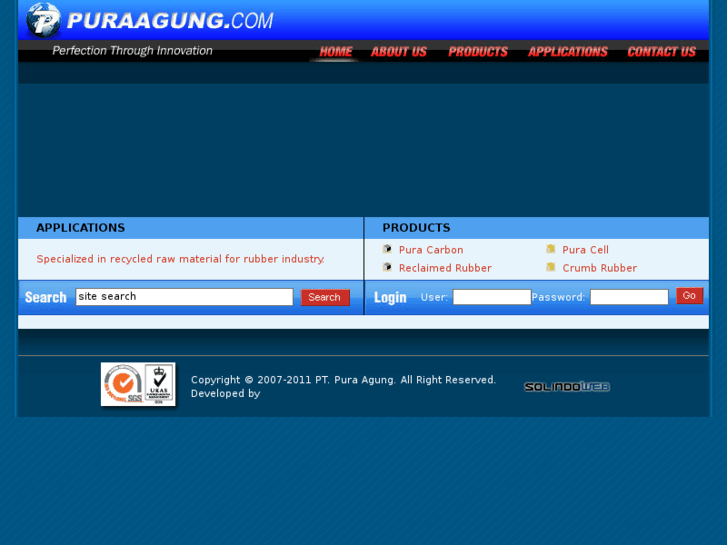This screenshot has height=545, width=727.
Task: Click the PURAAGUNG.COM site title
Action: (x=170, y=21)
